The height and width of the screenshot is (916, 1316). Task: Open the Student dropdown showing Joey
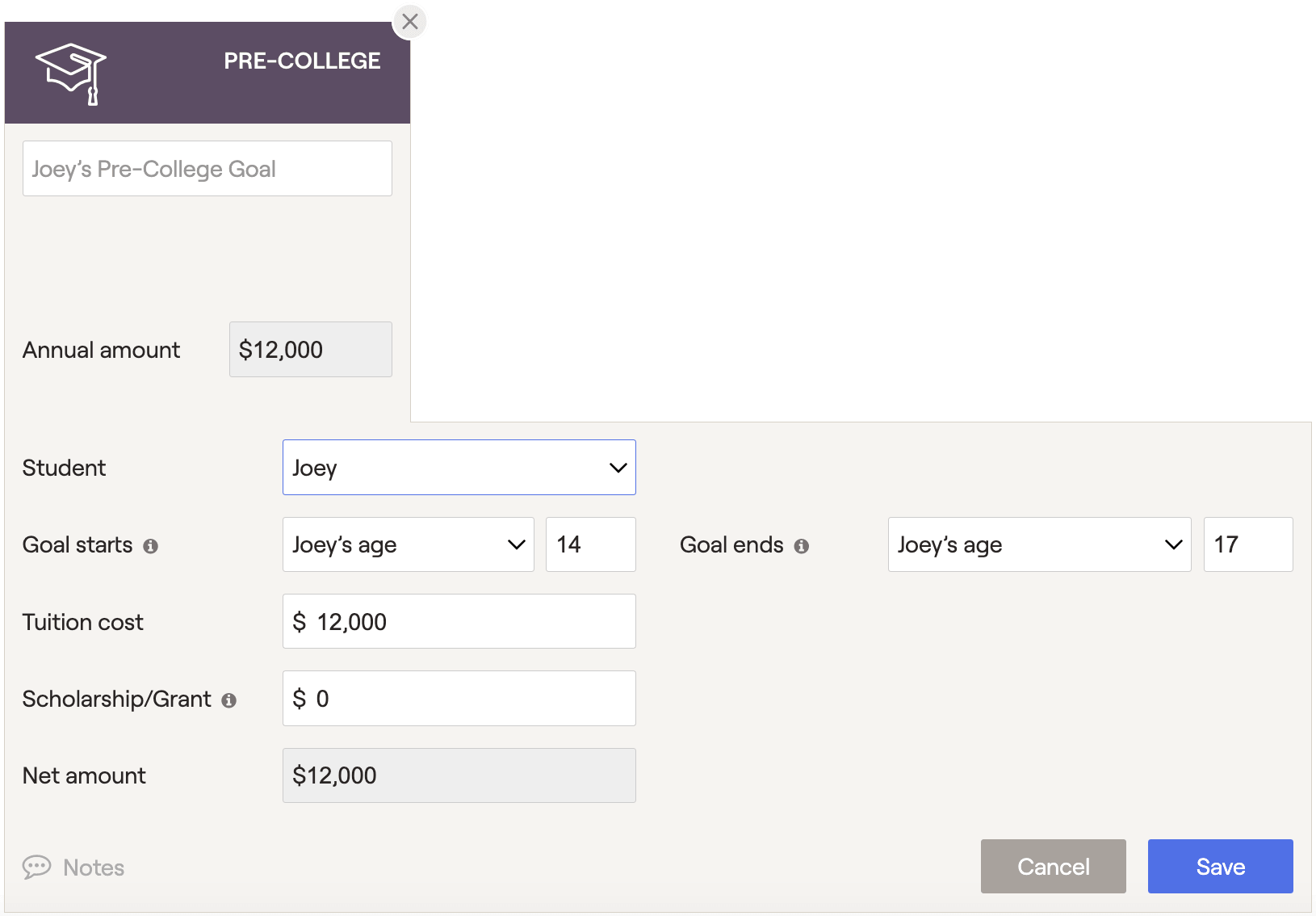459,468
